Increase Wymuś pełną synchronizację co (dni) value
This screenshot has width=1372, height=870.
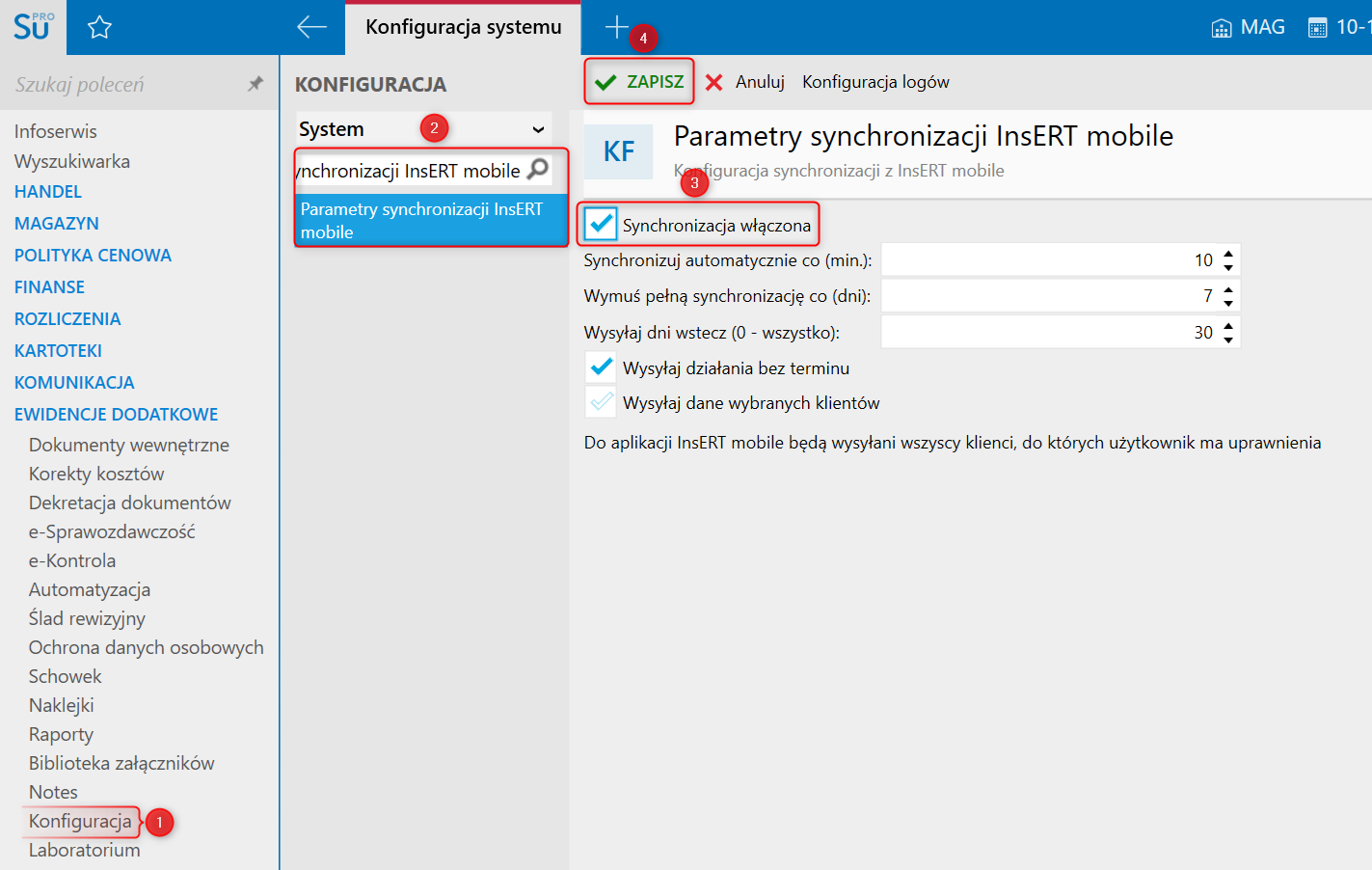coord(1228,290)
